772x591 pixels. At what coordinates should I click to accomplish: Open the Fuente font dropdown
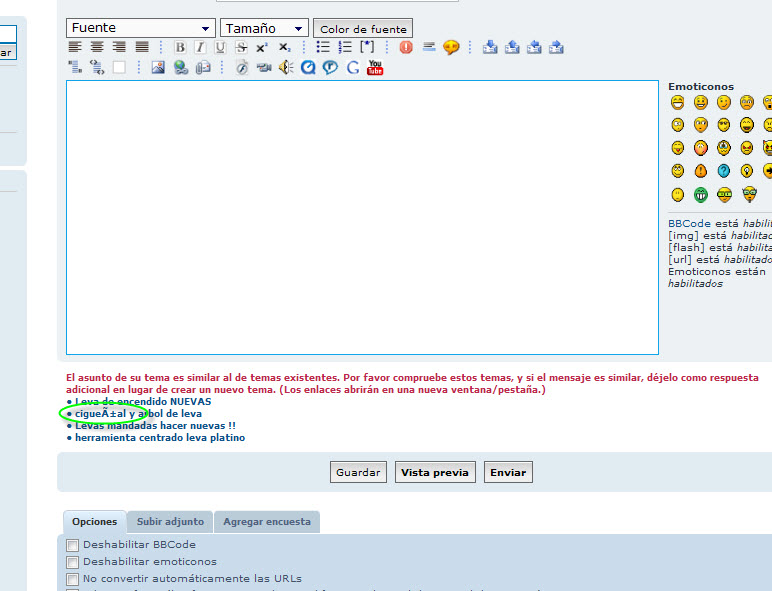coord(141,28)
